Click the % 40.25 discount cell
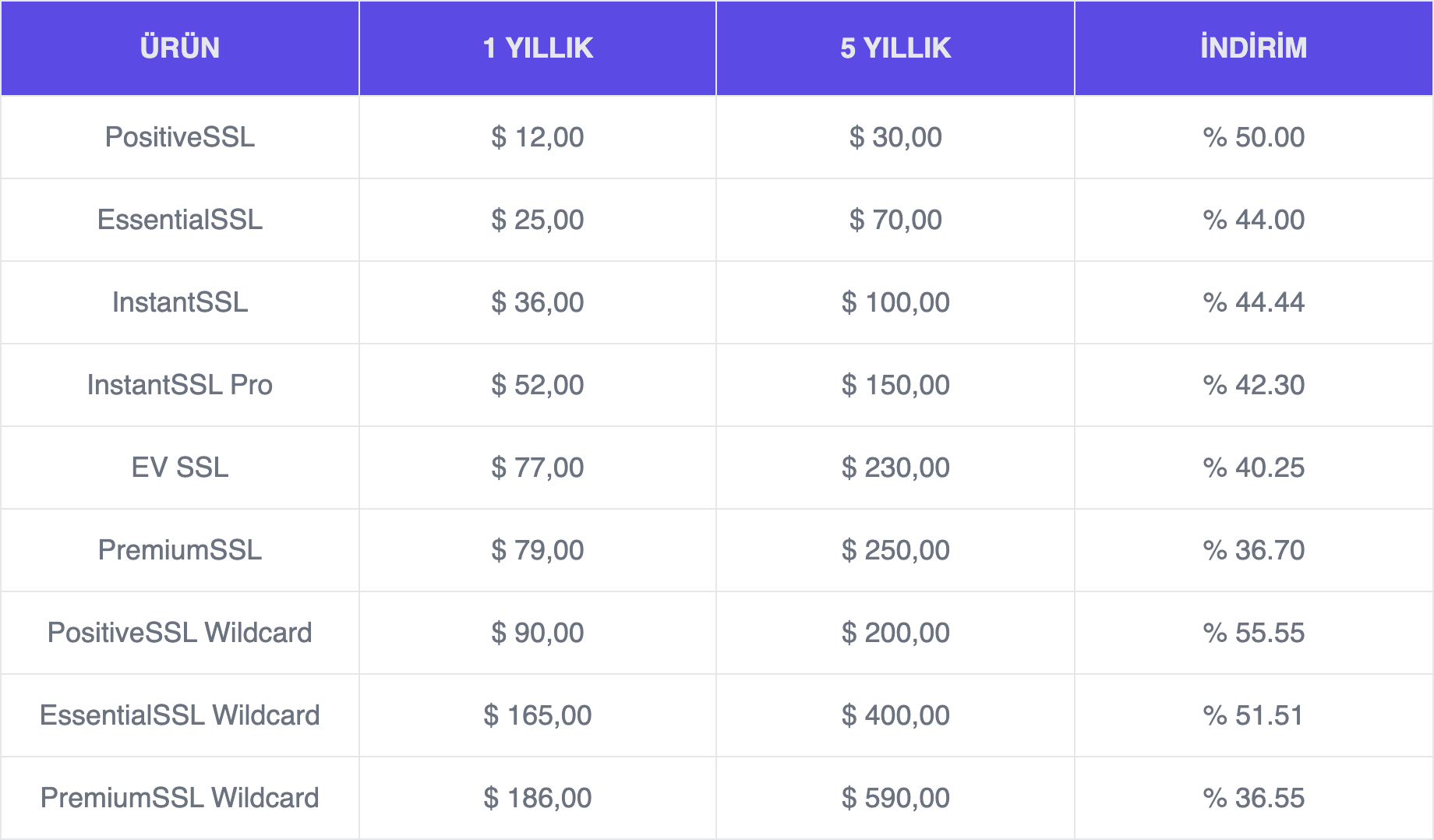Viewport: 1434px width, 840px height. coord(1254,468)
